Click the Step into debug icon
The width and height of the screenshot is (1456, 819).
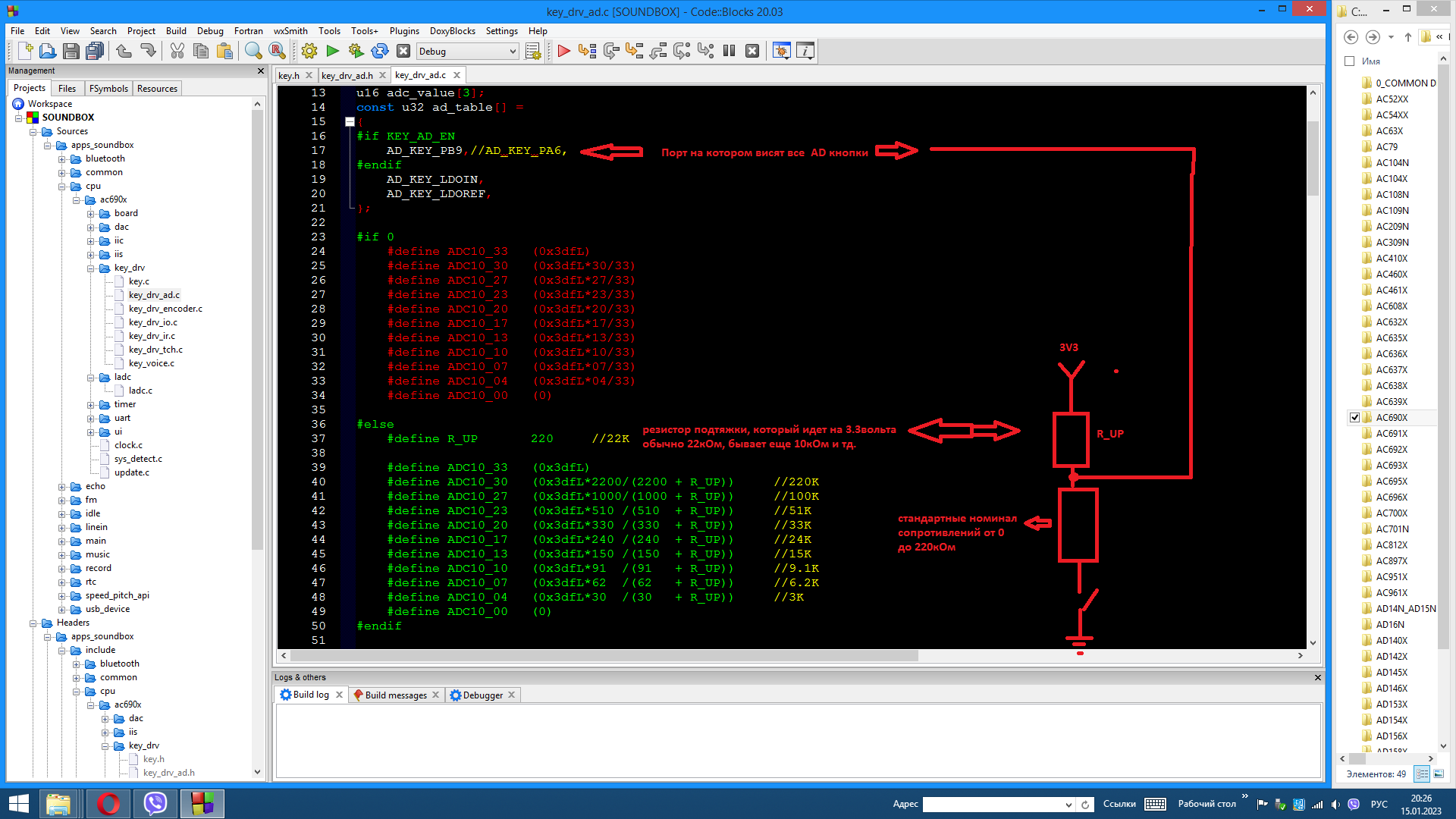click(x=635, y=51)
